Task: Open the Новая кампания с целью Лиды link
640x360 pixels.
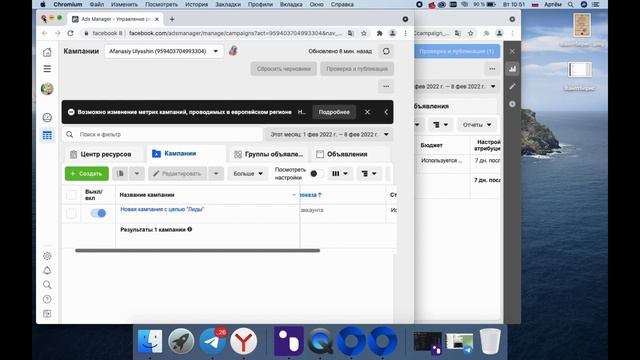Action: (162, 209)
